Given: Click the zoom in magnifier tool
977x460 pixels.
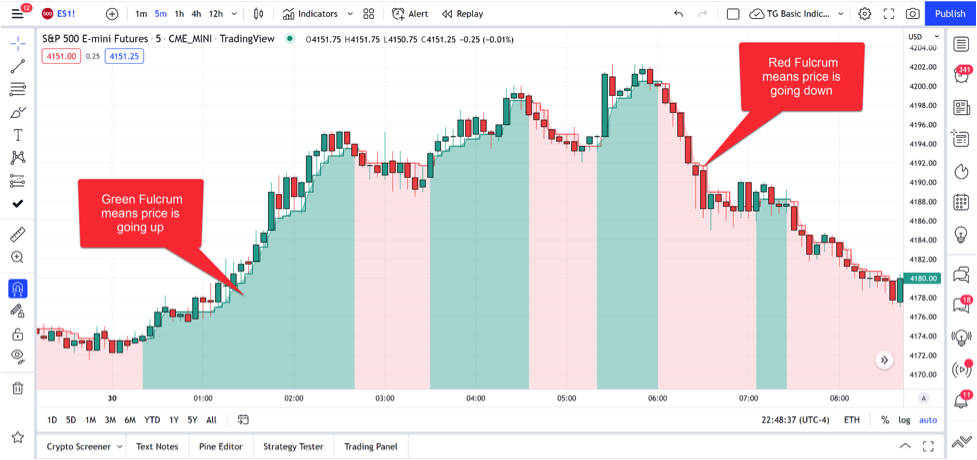Looking at the screenshot, I should (18, 258).
